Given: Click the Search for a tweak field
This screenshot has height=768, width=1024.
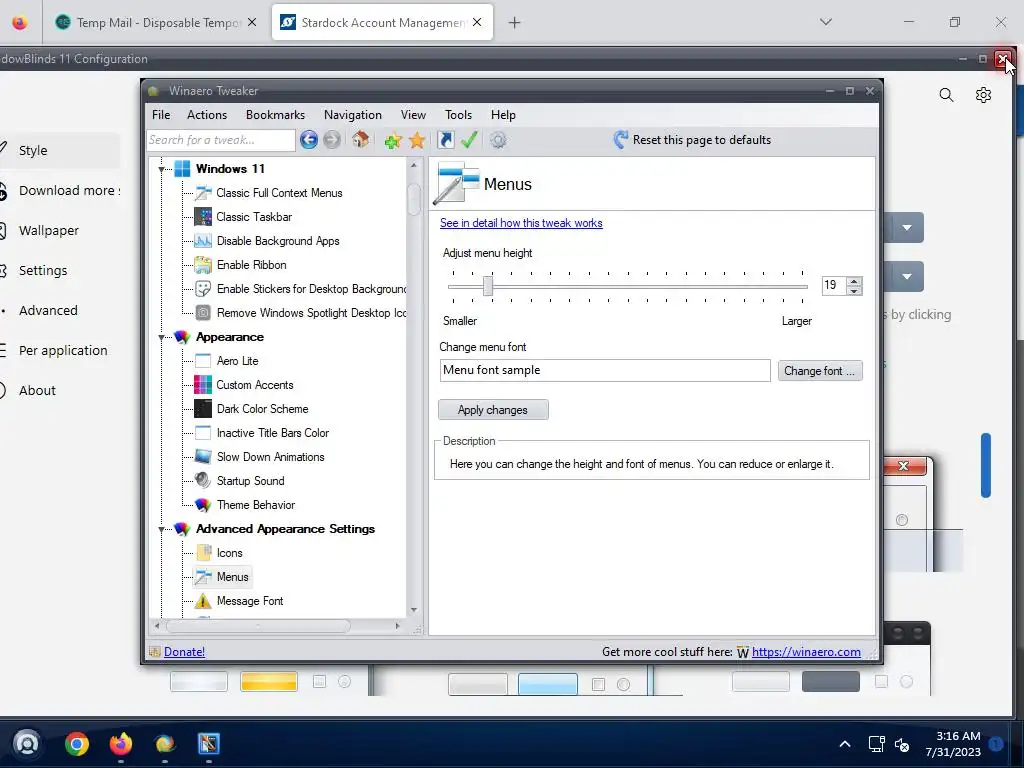Looking at the screenshot, I should tap(221, 140).
